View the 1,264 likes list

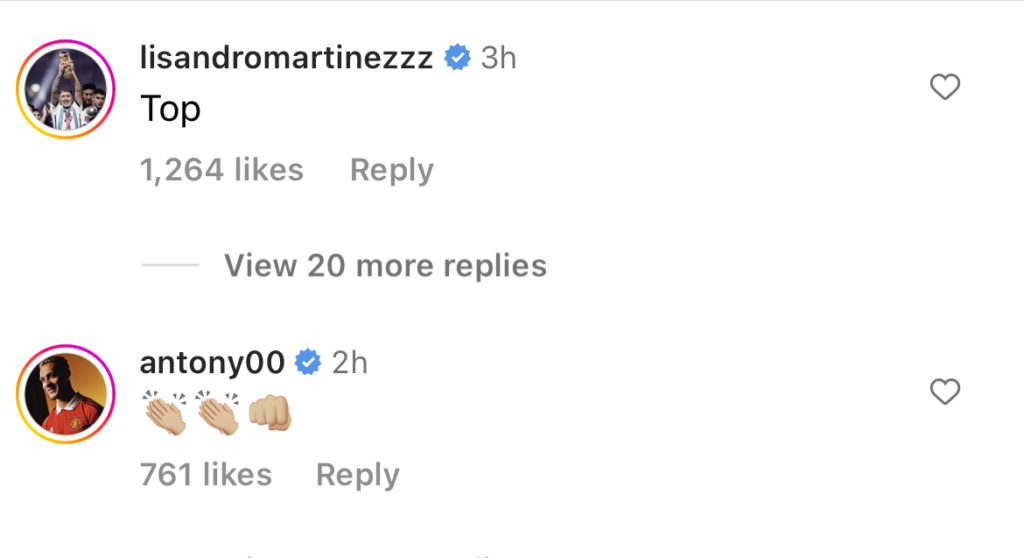(222, 170)
